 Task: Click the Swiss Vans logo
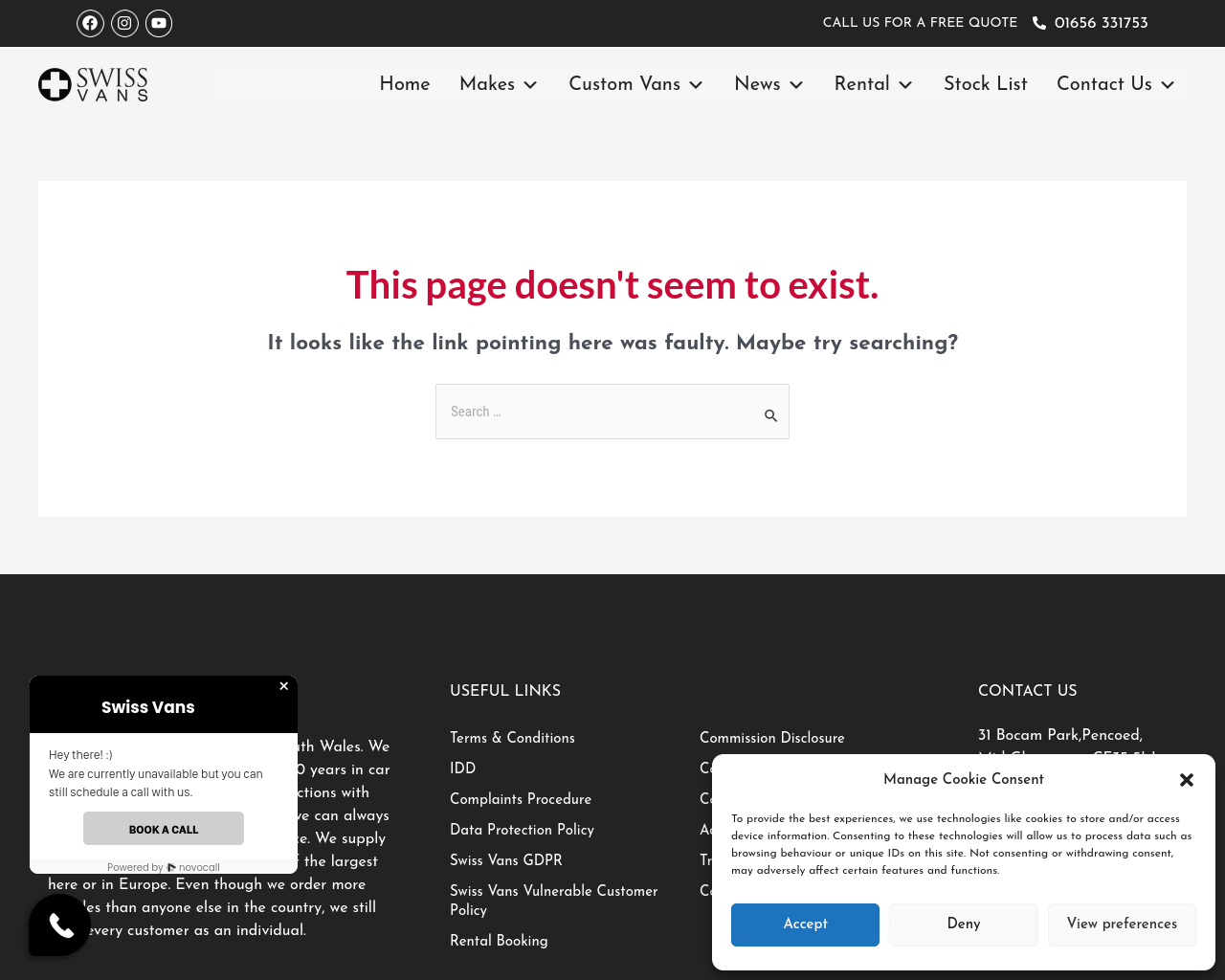pyautogui.click(x=93, y=84)
